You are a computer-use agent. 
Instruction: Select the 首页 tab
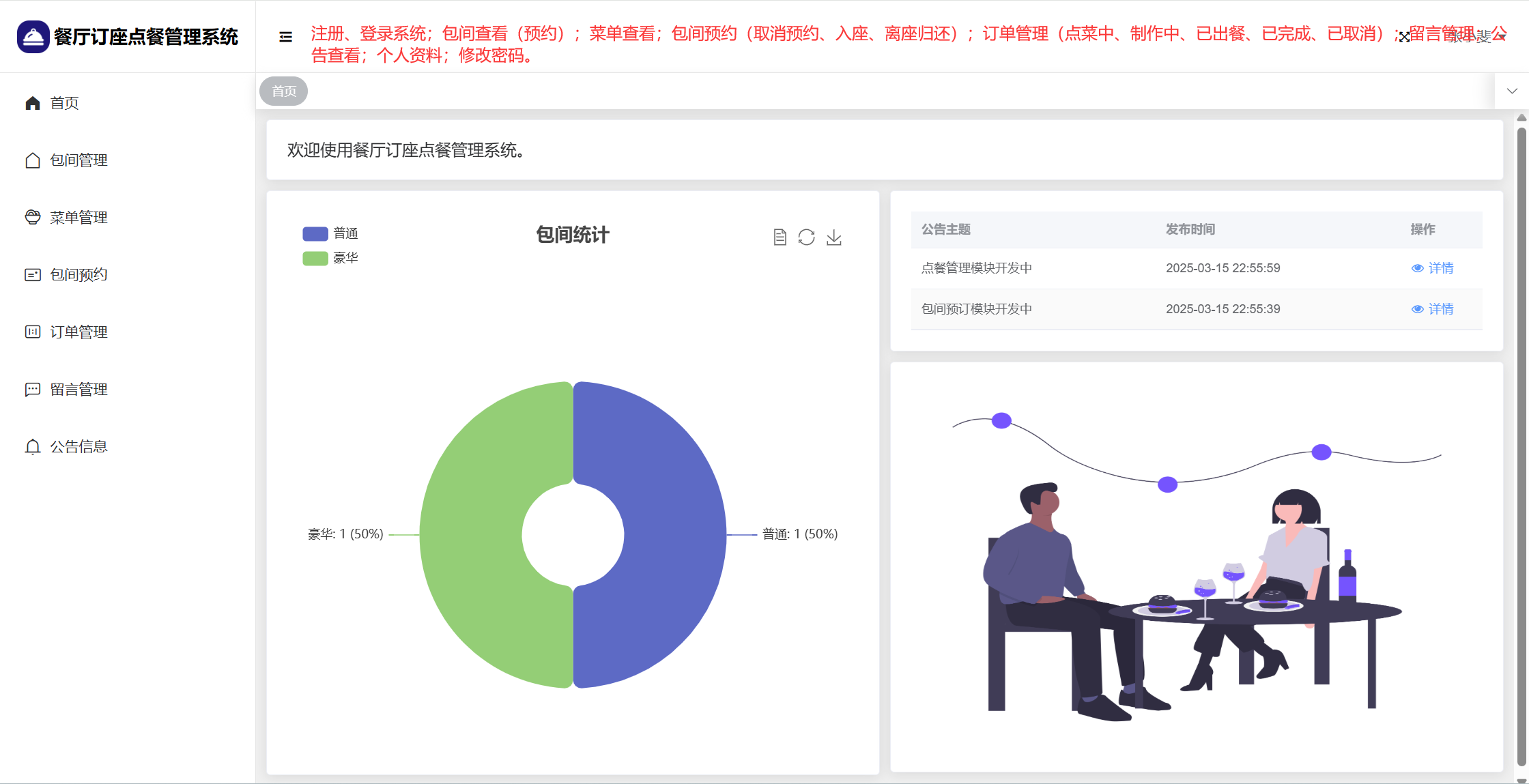(x=284, y=91)
